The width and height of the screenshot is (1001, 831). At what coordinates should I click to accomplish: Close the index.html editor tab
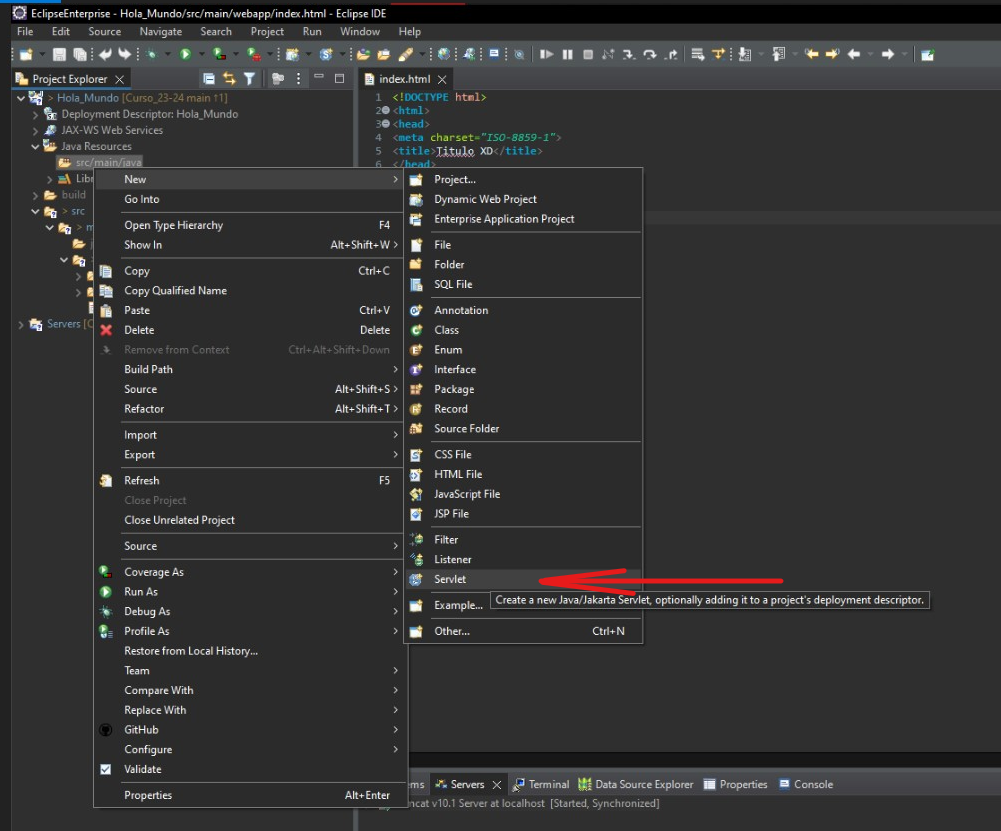click(443, 79)
